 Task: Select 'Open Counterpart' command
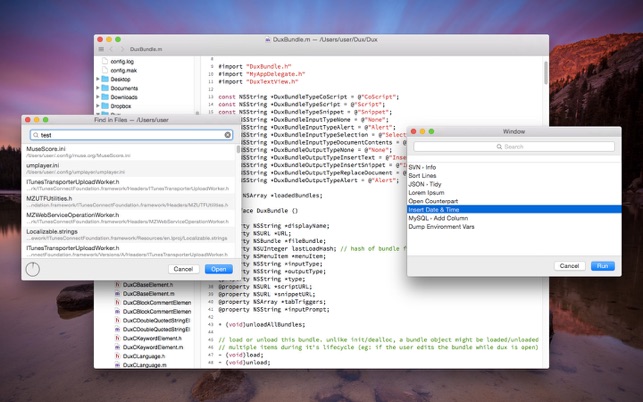[x=514, y=201]
